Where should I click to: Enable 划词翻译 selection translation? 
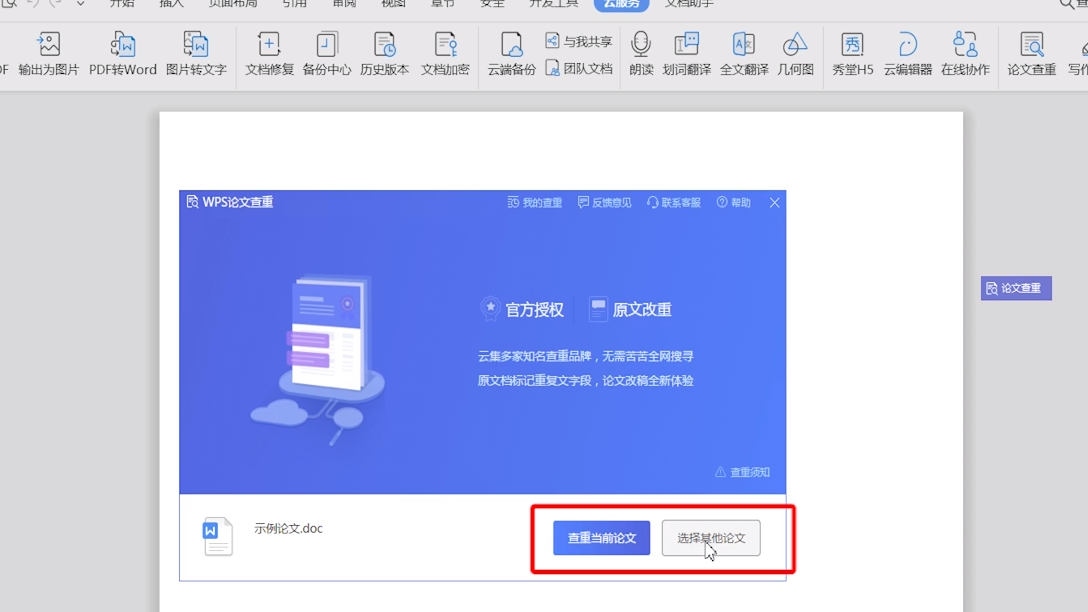click(x=686, y=53)
